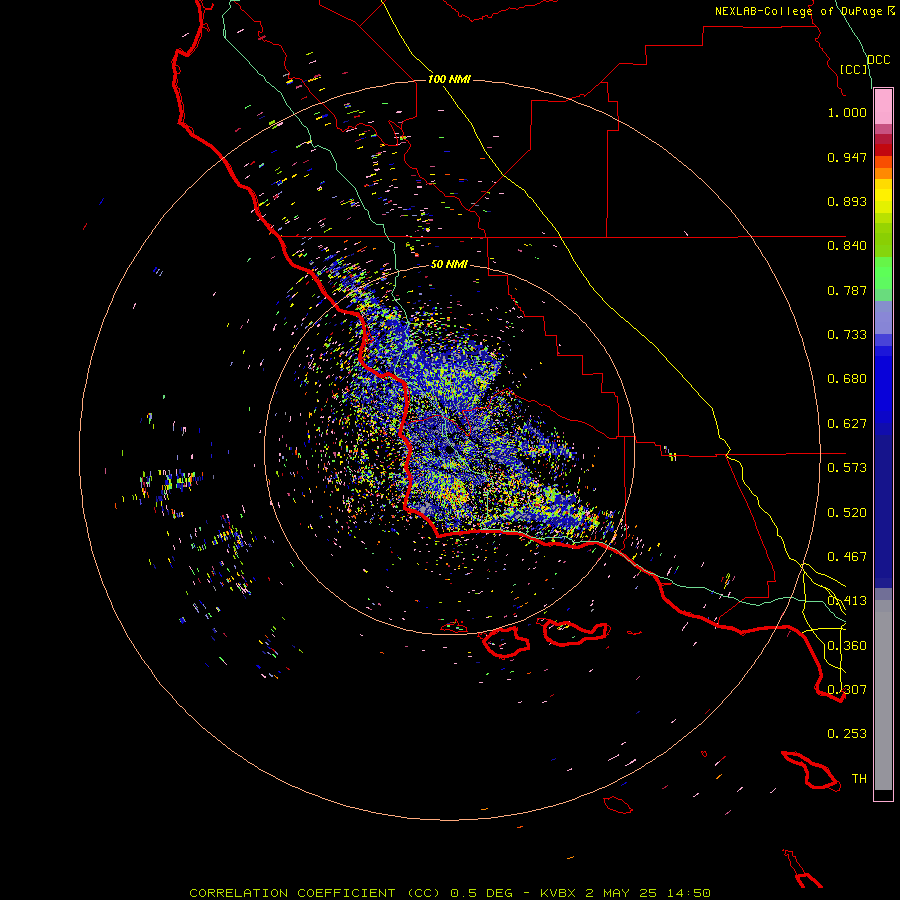Click the 0.253 scale value

tap(847, 734)
